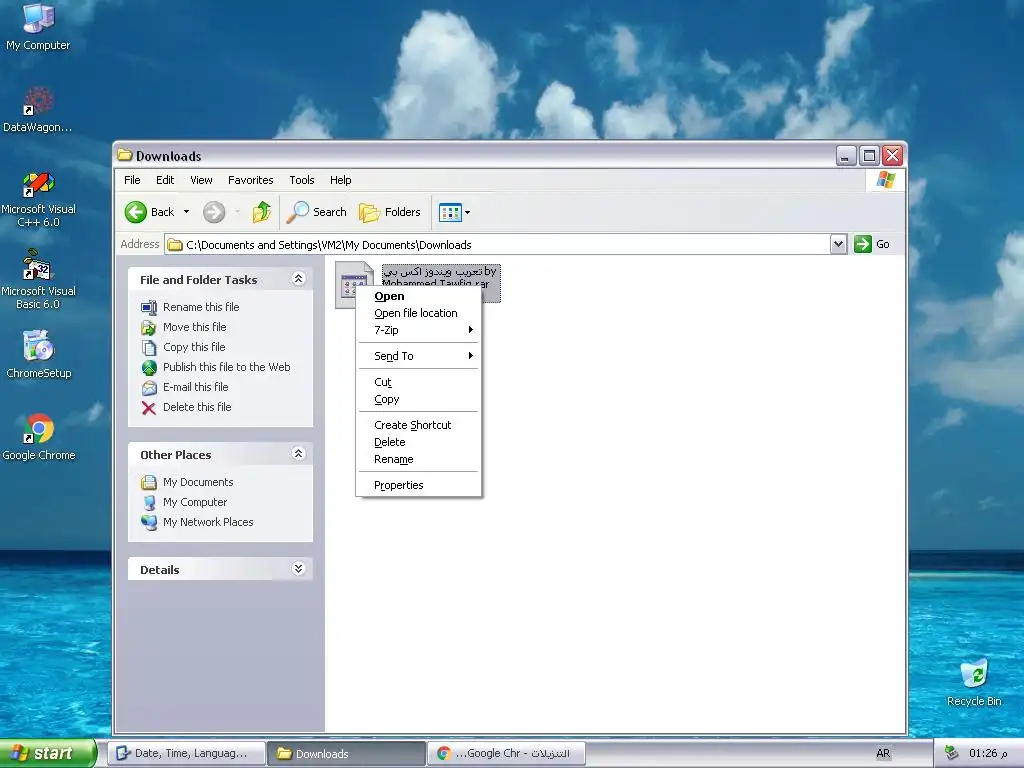Screen dimensions: 1024x768
Task: Click the system tray network icon
Action: (952, 753)
